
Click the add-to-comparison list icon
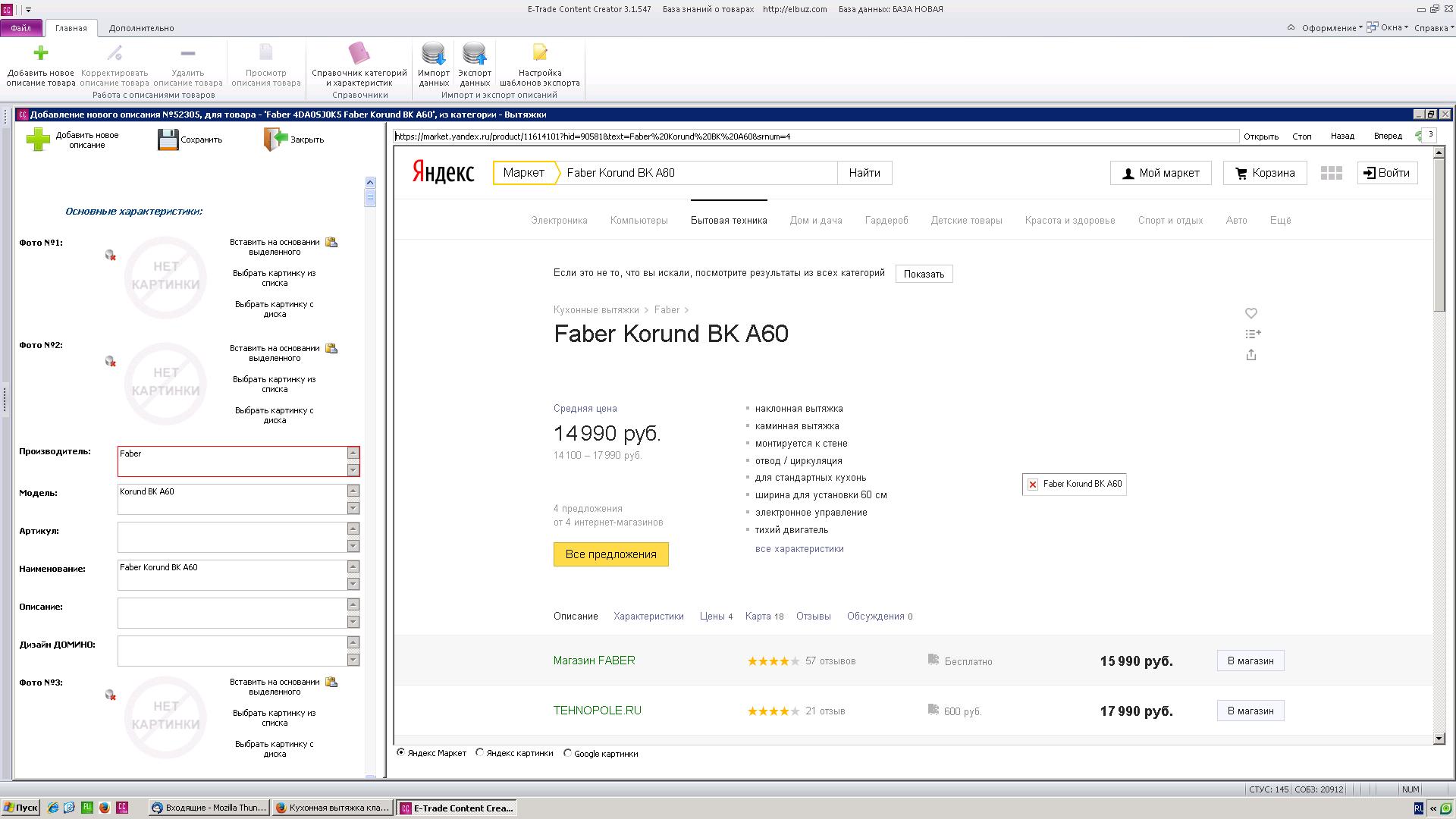pos(1253,334)
